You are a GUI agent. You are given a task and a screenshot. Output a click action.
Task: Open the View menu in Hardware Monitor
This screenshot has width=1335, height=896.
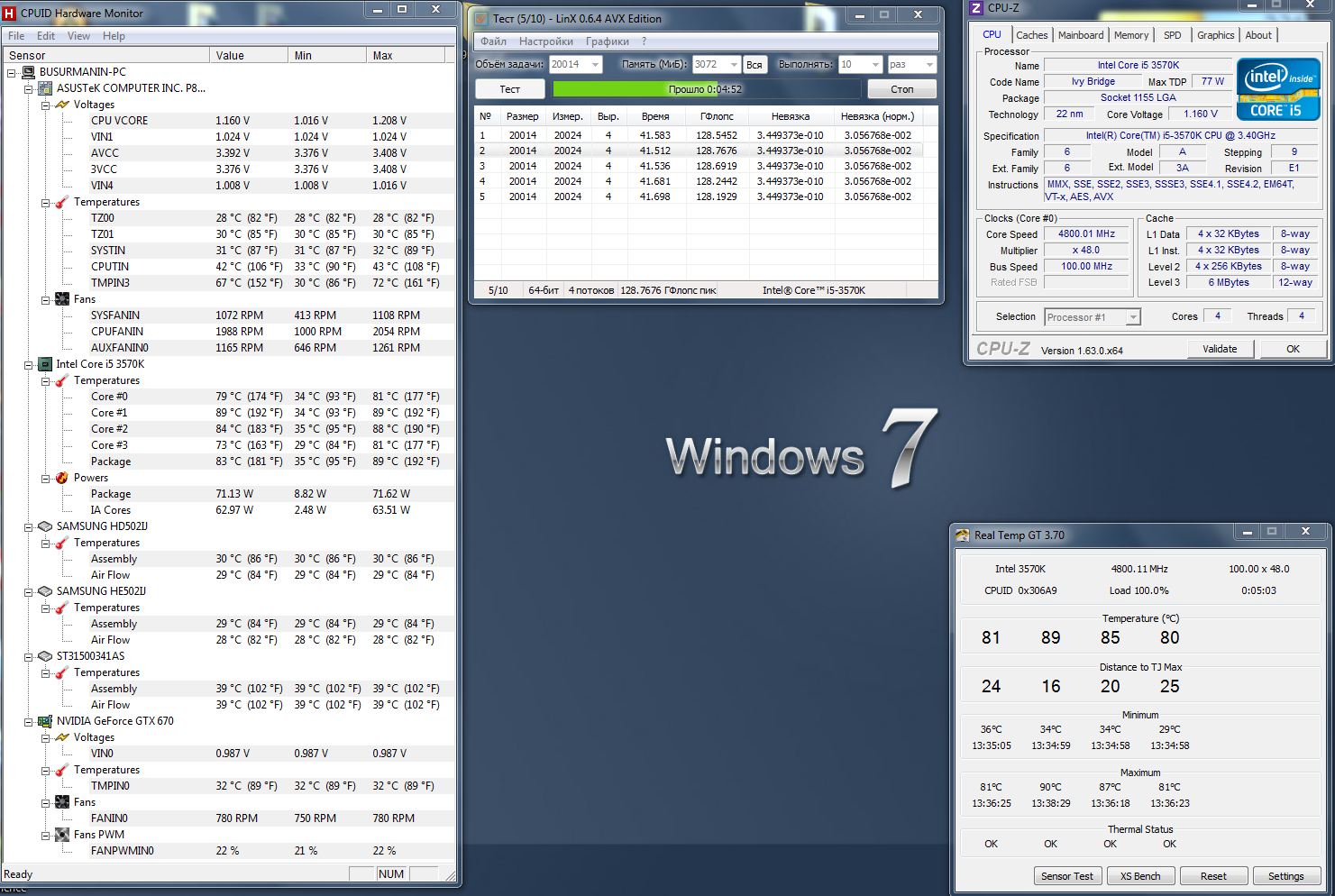pos(78,36)
